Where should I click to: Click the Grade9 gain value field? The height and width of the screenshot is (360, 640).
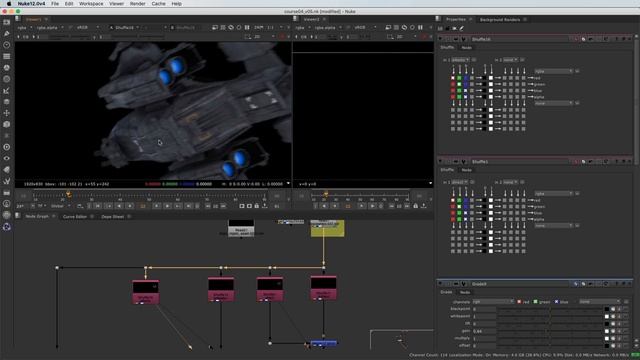tap(484, 331)
